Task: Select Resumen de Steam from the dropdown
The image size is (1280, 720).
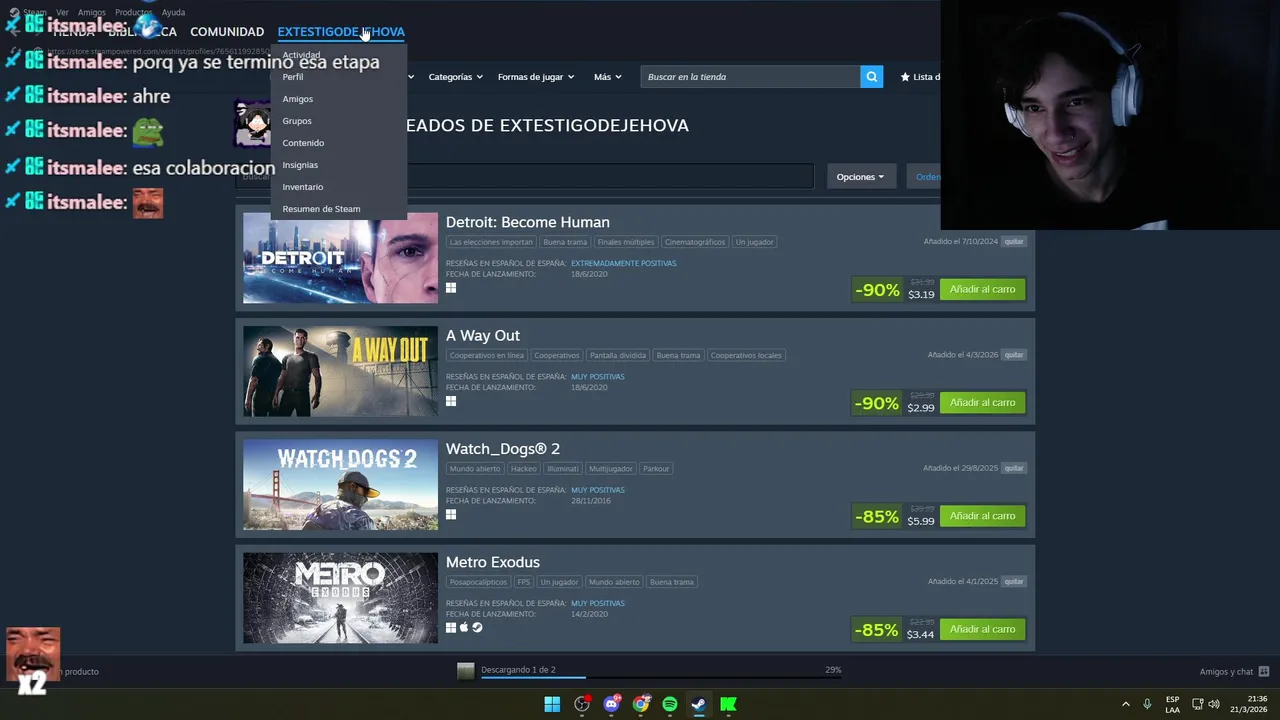Action: click(321, 209)
